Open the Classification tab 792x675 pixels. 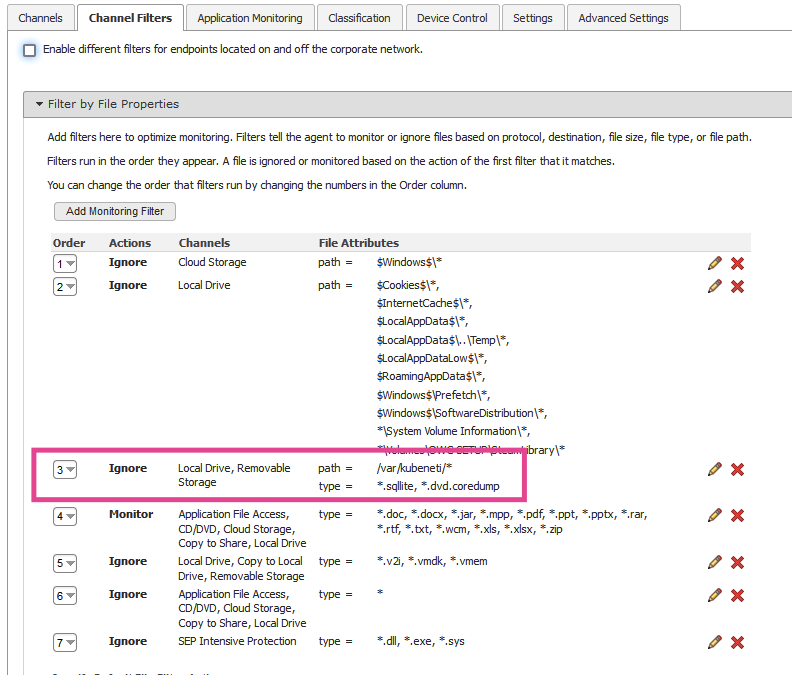tap(359, 18)
